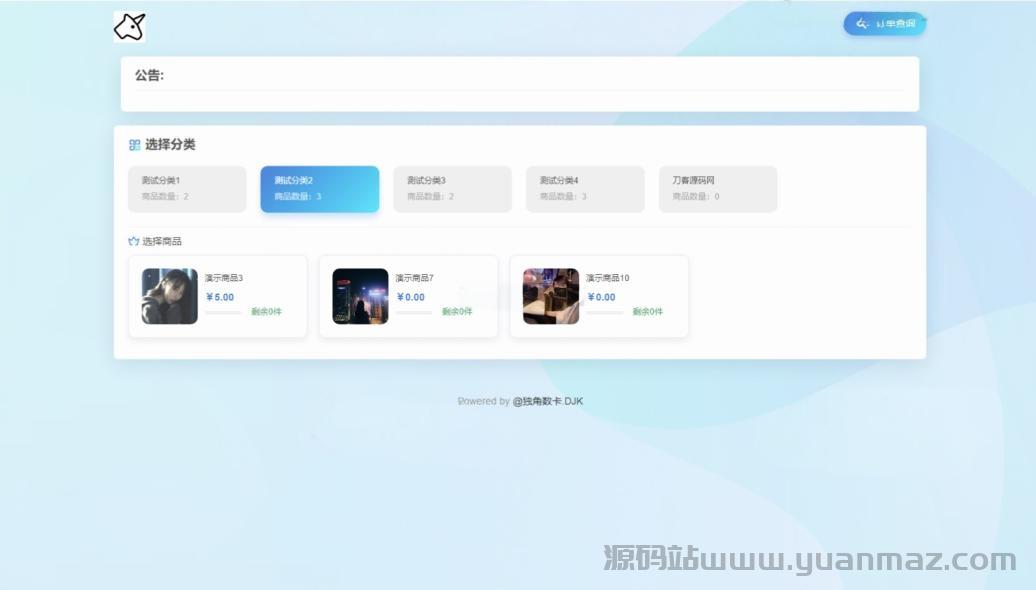This screenshot has height=590, width=1036.
Task: Click the search icon in 订单查询 button
Action: click(862, 24)
